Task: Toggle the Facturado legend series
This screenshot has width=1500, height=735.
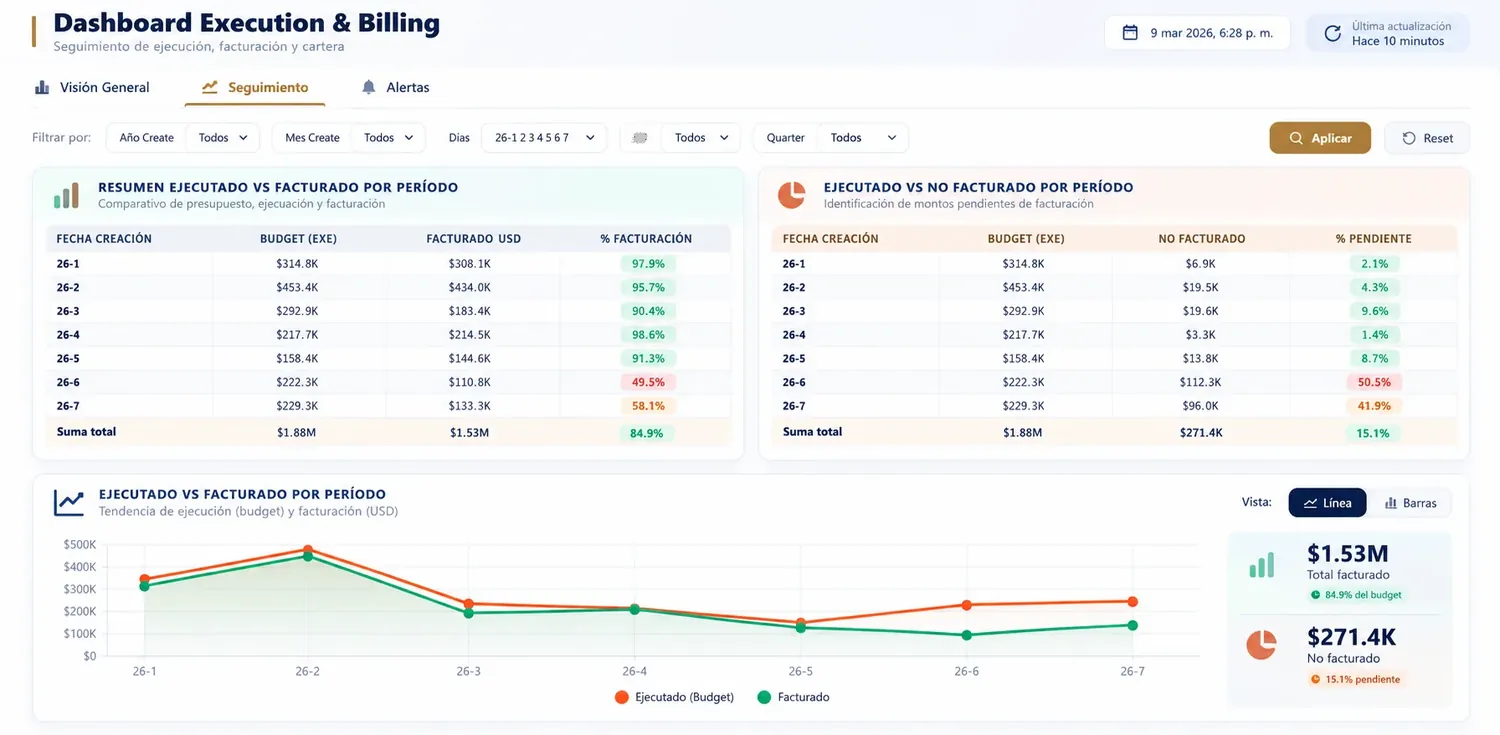Action: point(794,697)
